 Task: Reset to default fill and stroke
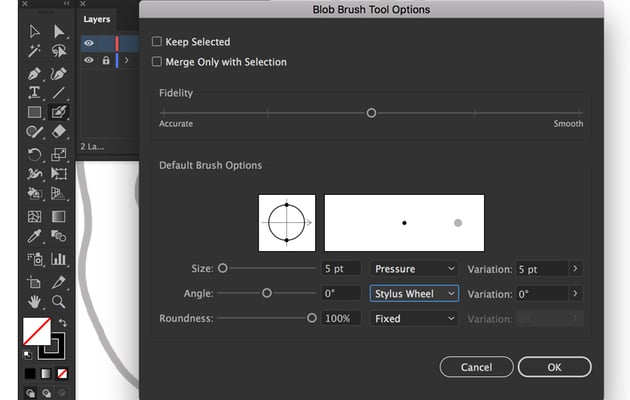coord(27,355)
